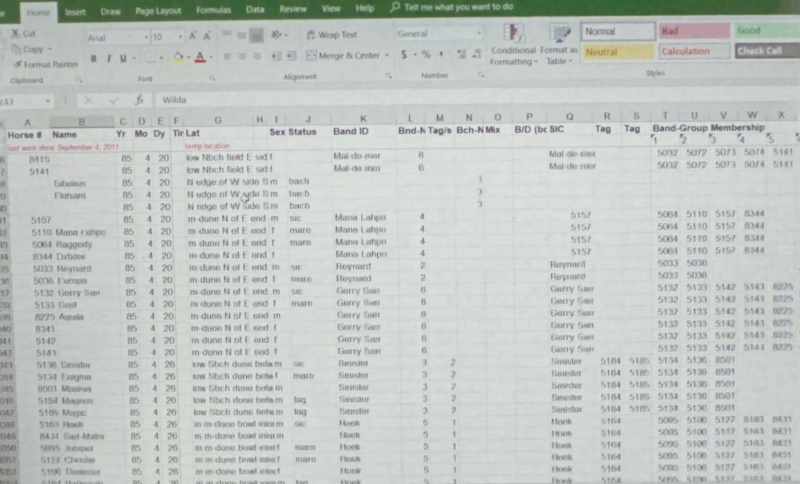Align cell text to the top
Viewport: 800px width, 484px height.
(227, 35)
